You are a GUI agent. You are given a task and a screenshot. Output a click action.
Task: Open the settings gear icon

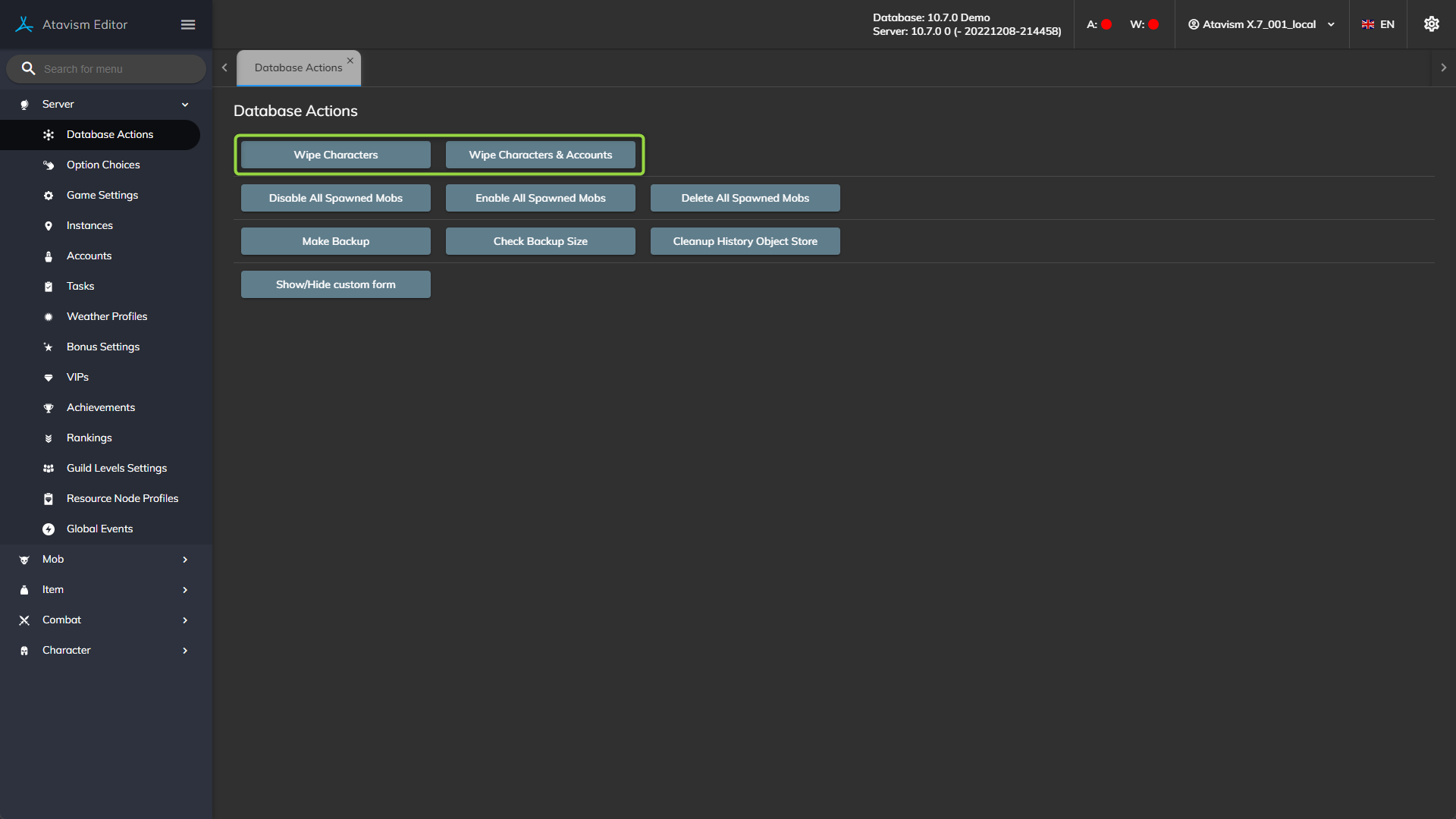click(1431, 24)
